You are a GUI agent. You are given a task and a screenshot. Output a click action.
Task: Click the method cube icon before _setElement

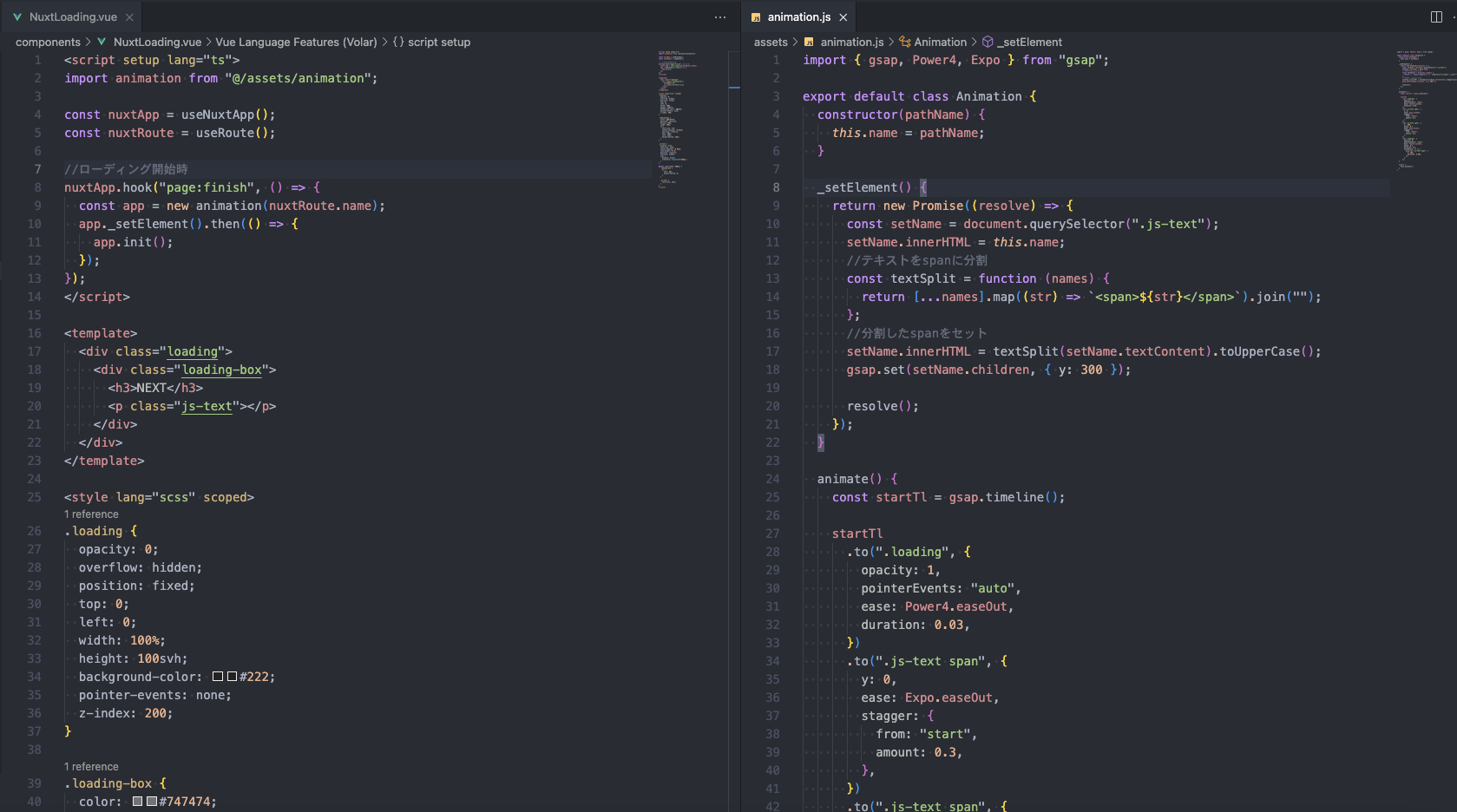tap(988, 42)
